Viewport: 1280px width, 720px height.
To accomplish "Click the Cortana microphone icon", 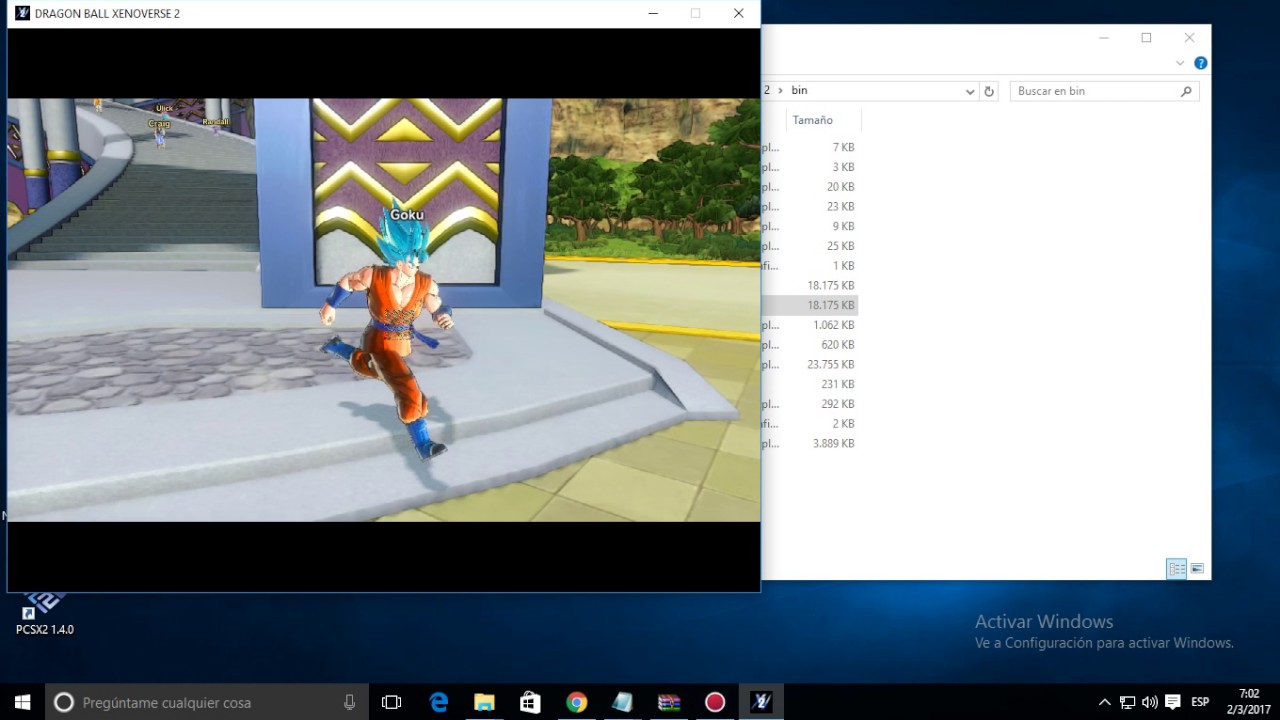I will 349,702.
